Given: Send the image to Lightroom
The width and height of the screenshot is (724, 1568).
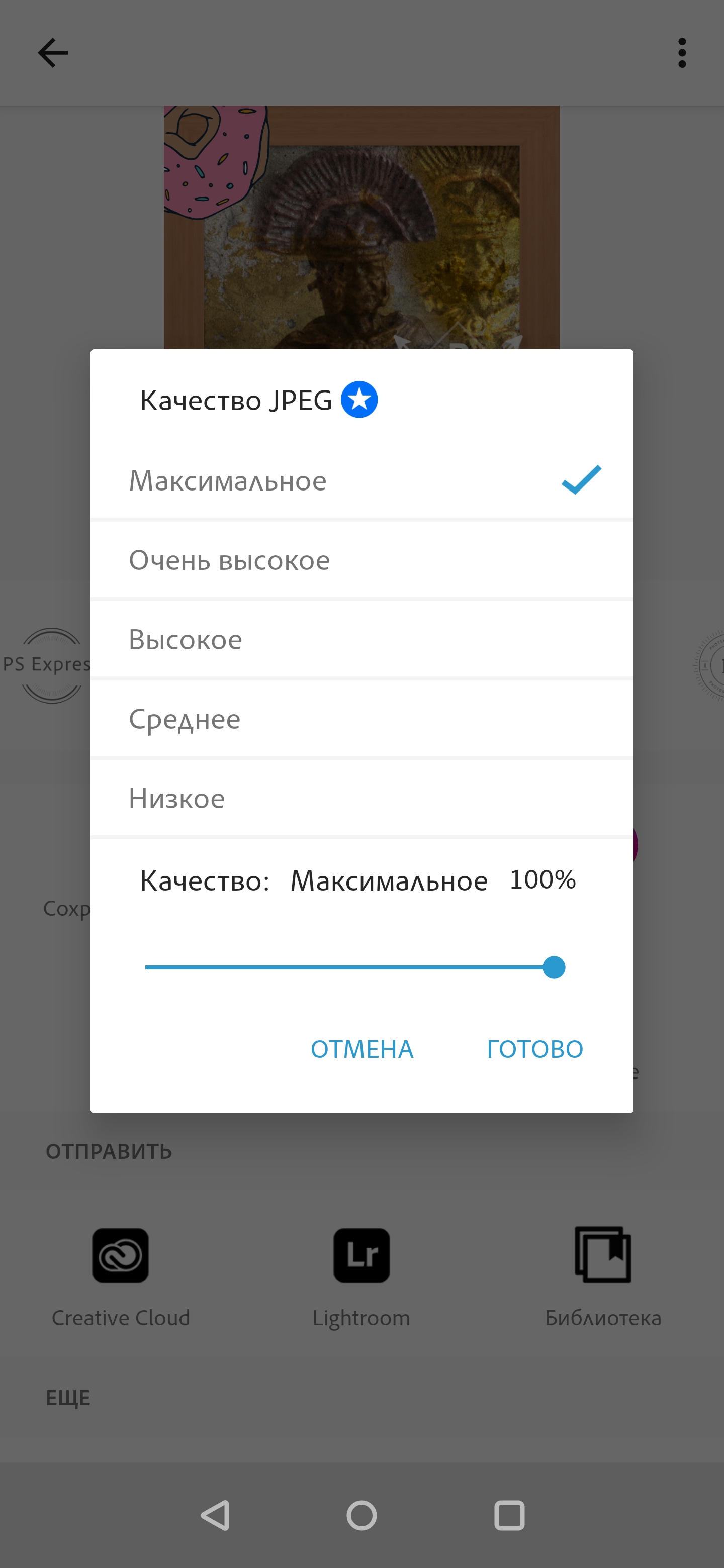Looking at the screenshot, I should pos(361,1255).
